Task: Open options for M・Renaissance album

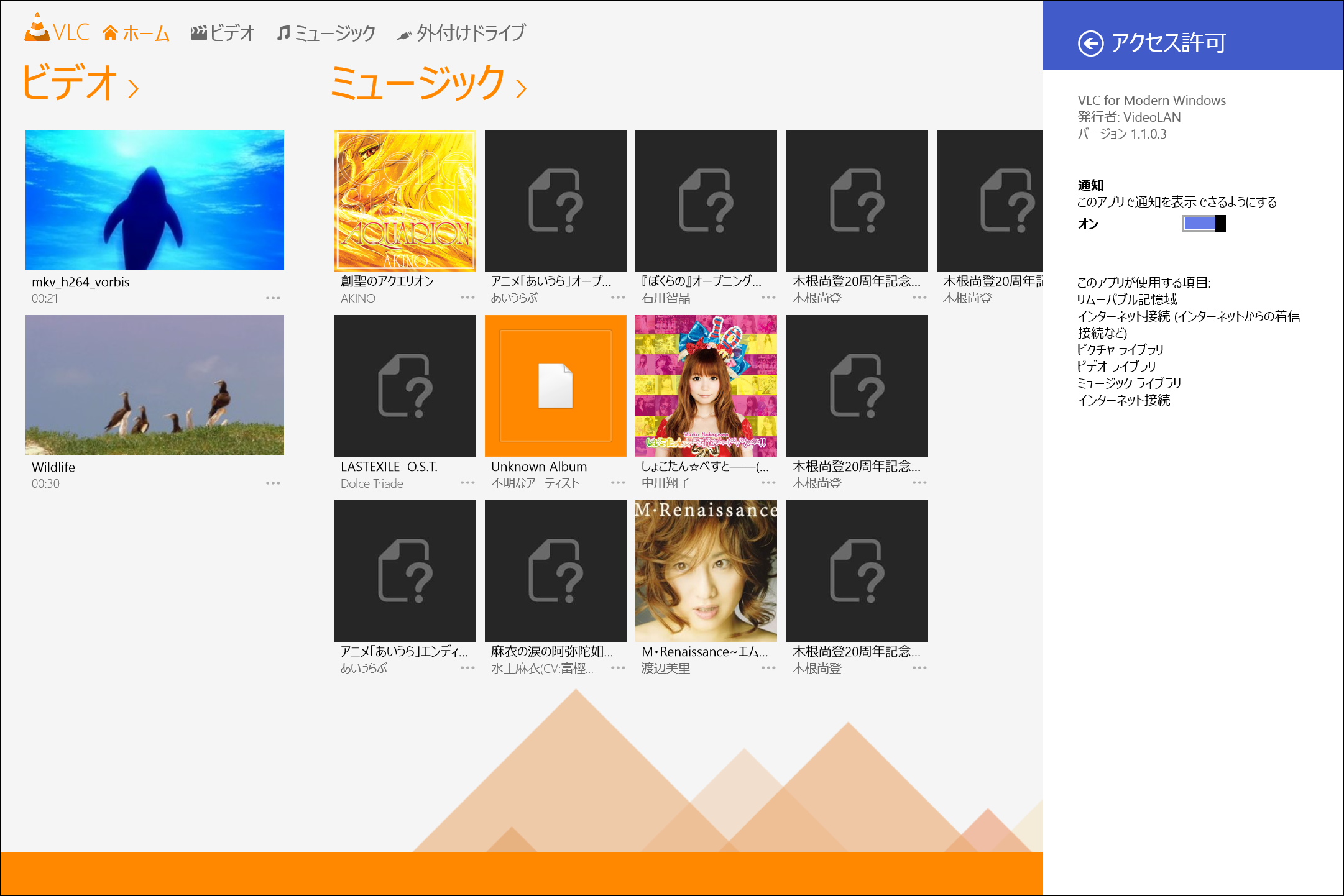Action: [x=769, y=669]
